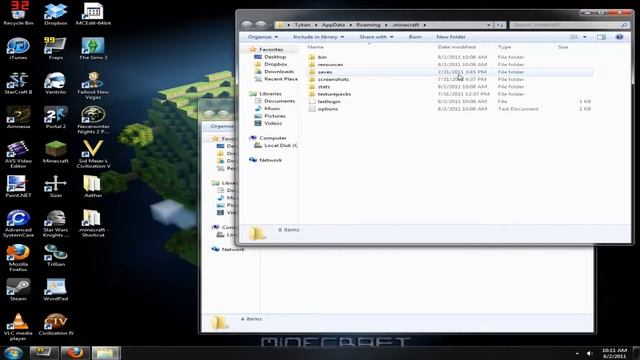Open the Recycle Bin desktop icon
Screen dimensions: 640x360
point(18,13)
